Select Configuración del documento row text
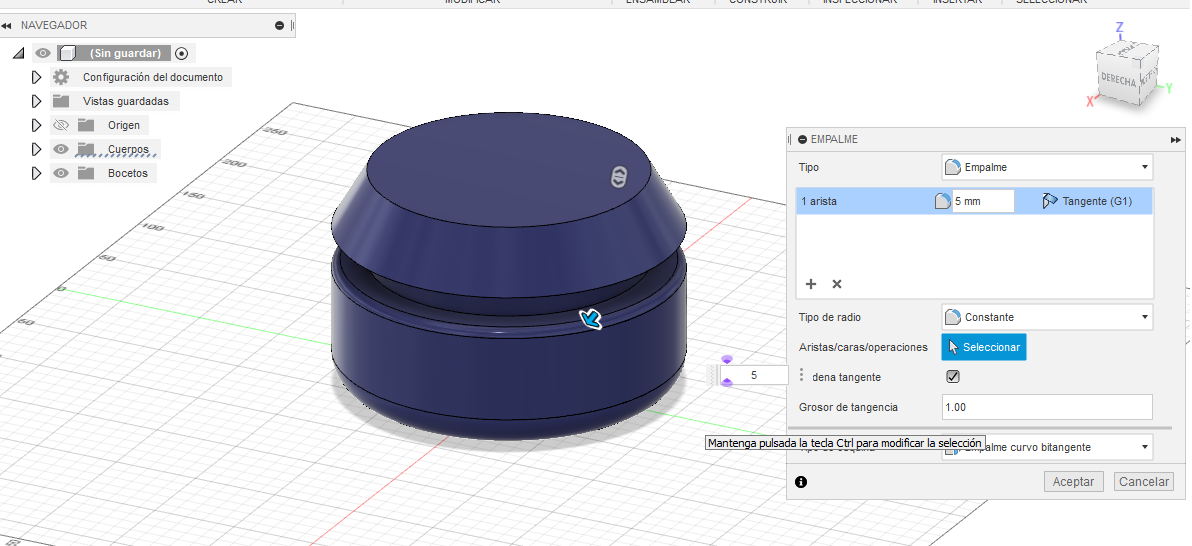The image size is (1192, 546). click(x=153, y=77)
